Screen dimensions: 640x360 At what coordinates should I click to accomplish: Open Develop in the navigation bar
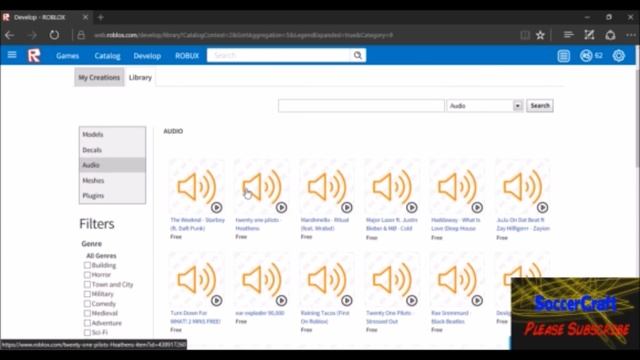click(147, 56)
